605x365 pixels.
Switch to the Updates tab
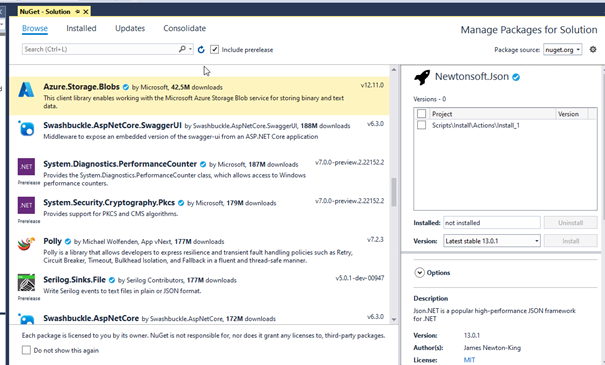tap(130, 28)
